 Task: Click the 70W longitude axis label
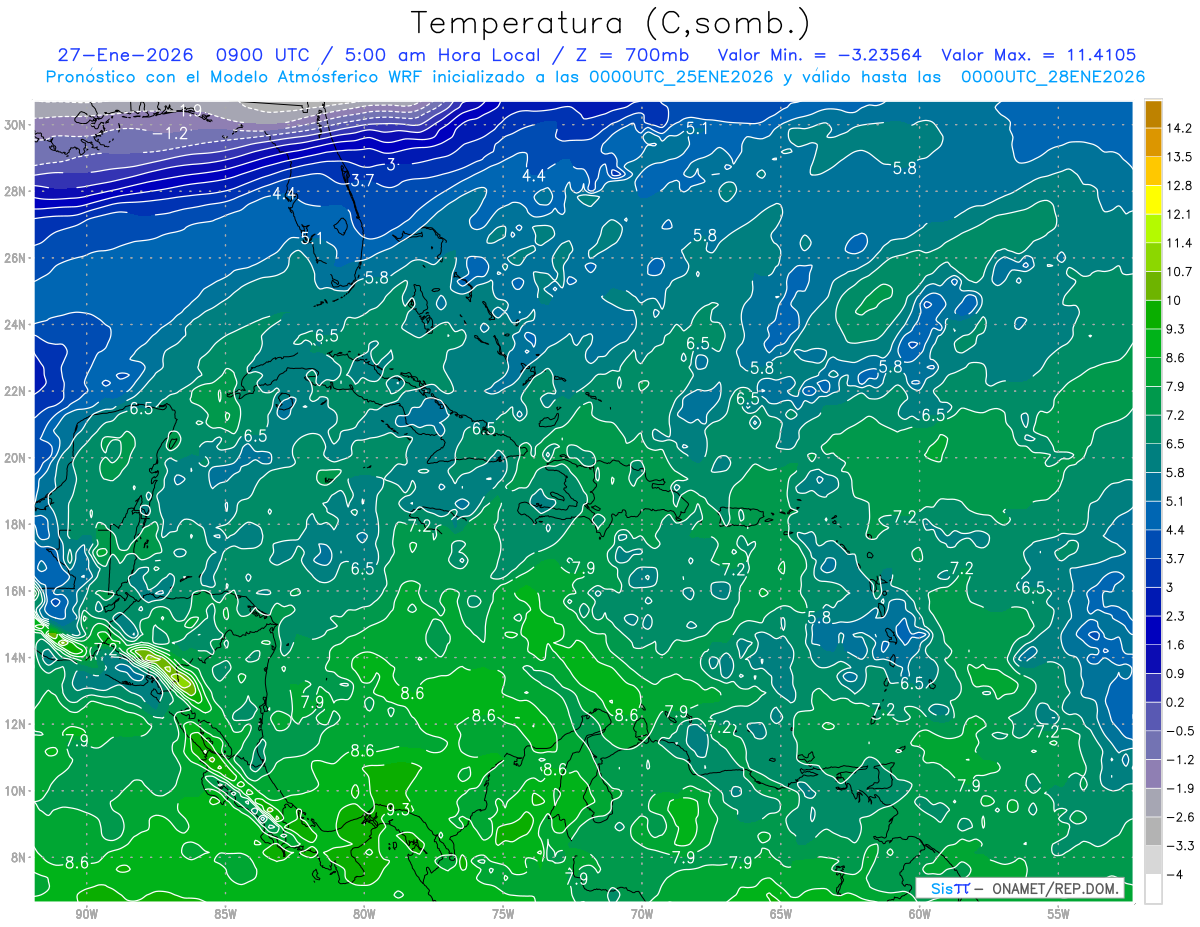[x=642, y=914]
